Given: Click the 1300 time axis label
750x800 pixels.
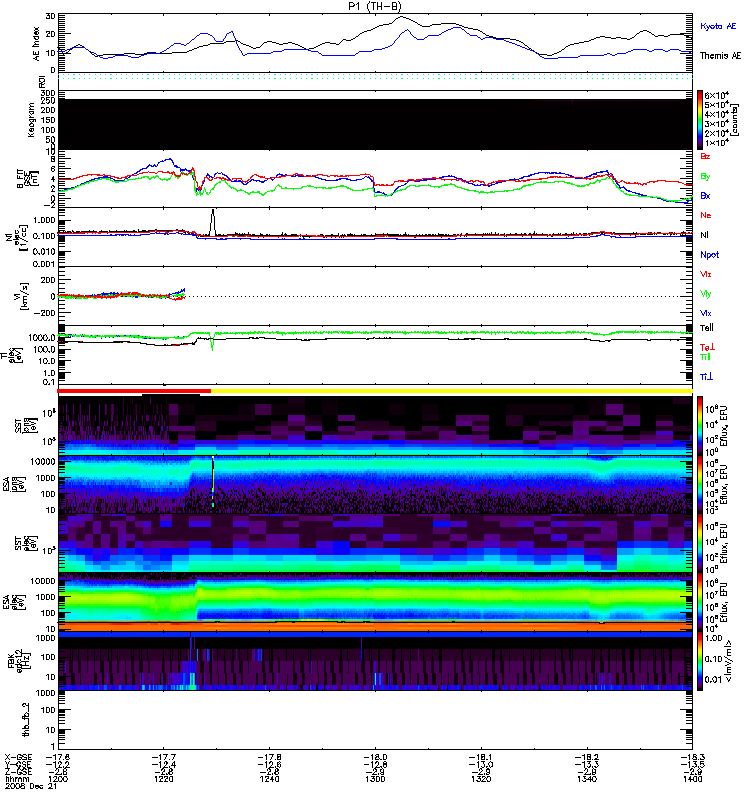Looking at the screenshot, I should coord(375,779).
